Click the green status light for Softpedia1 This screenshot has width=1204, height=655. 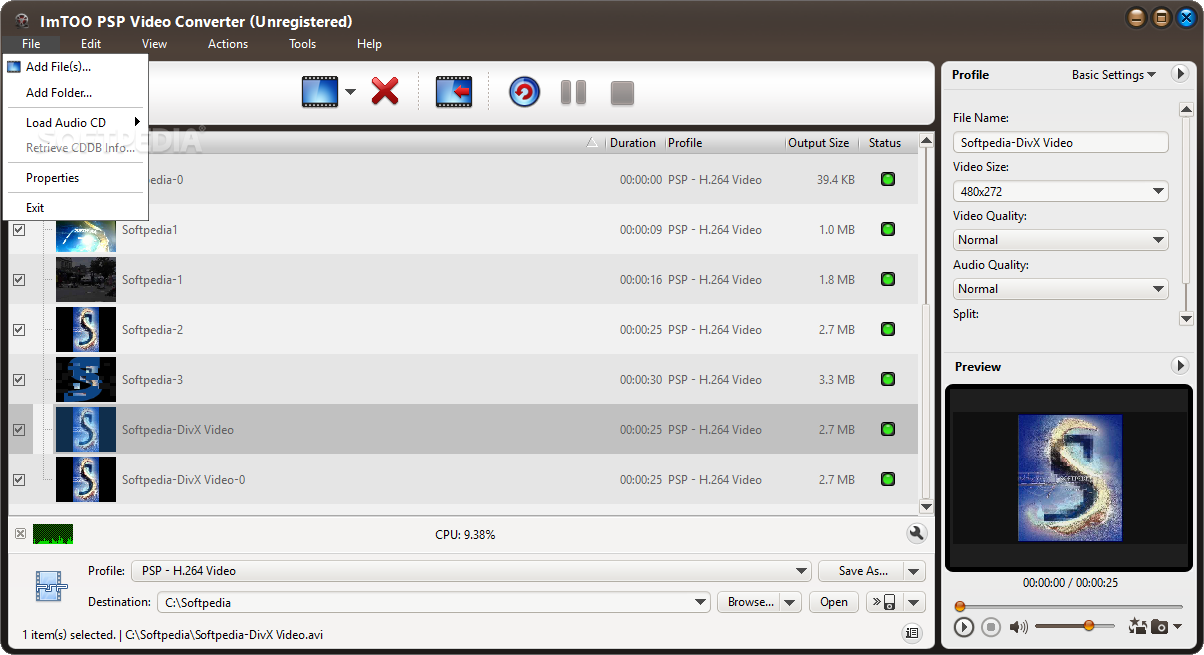click(x=887, y=229)
